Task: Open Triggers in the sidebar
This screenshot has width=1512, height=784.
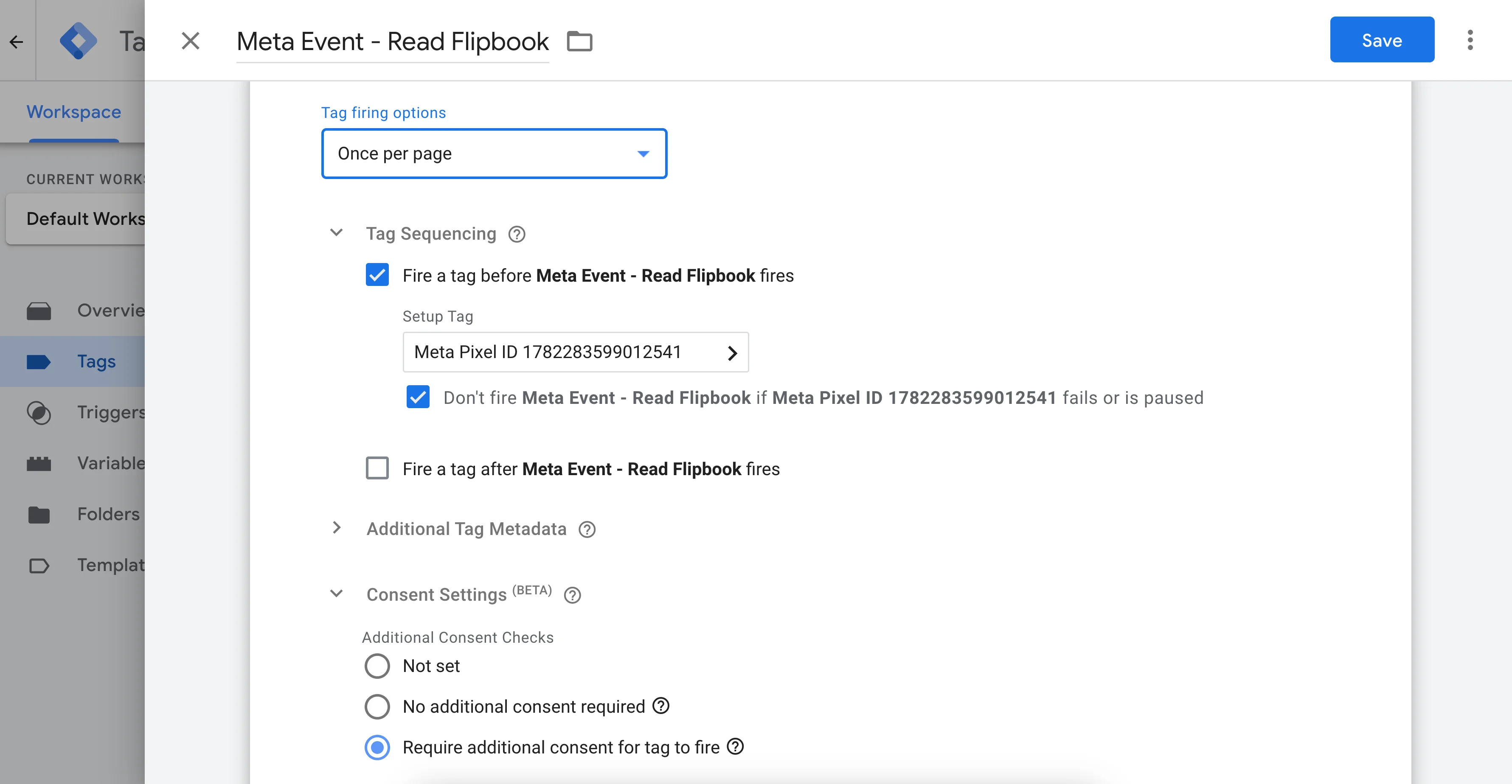Action: pyautogui.click(x=73, y=412)
